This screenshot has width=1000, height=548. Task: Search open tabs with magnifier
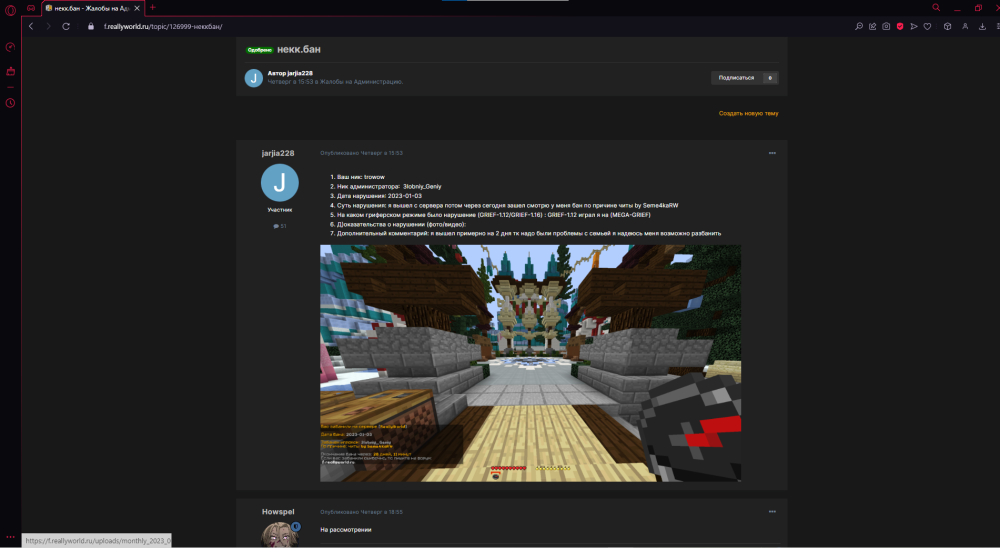pyautogui.click(x=936, y=8)
